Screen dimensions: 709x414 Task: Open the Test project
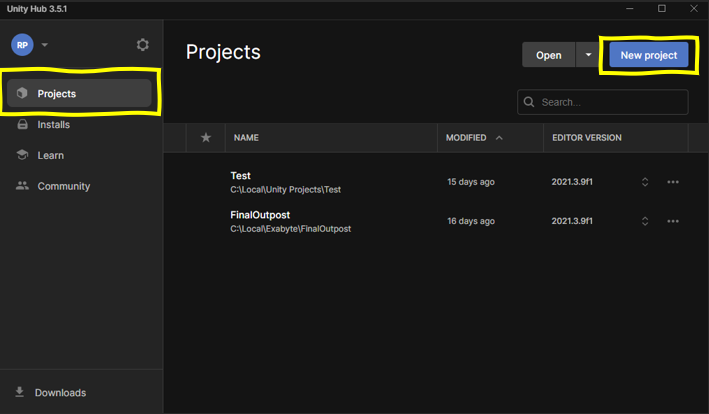click(241, 175)
